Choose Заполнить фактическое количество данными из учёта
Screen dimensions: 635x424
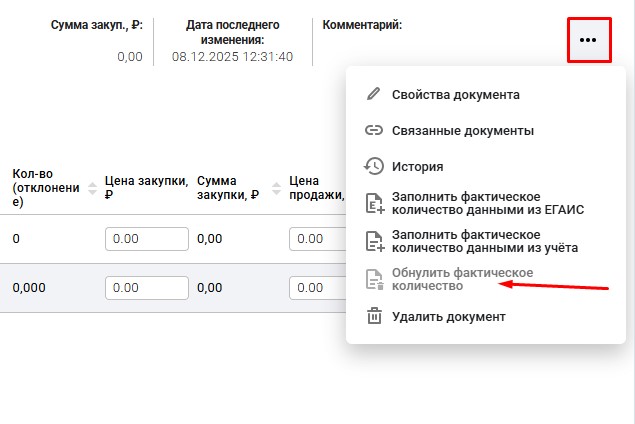point(485,241)
